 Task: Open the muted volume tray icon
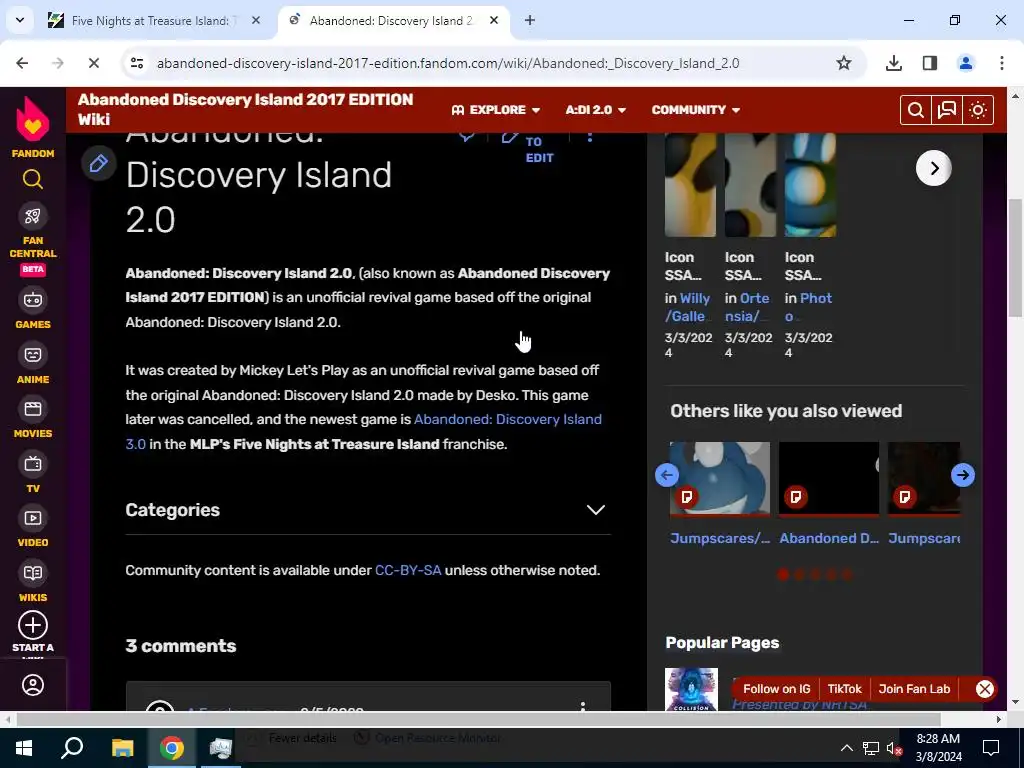pyautogui.click(x=894, y=748)
